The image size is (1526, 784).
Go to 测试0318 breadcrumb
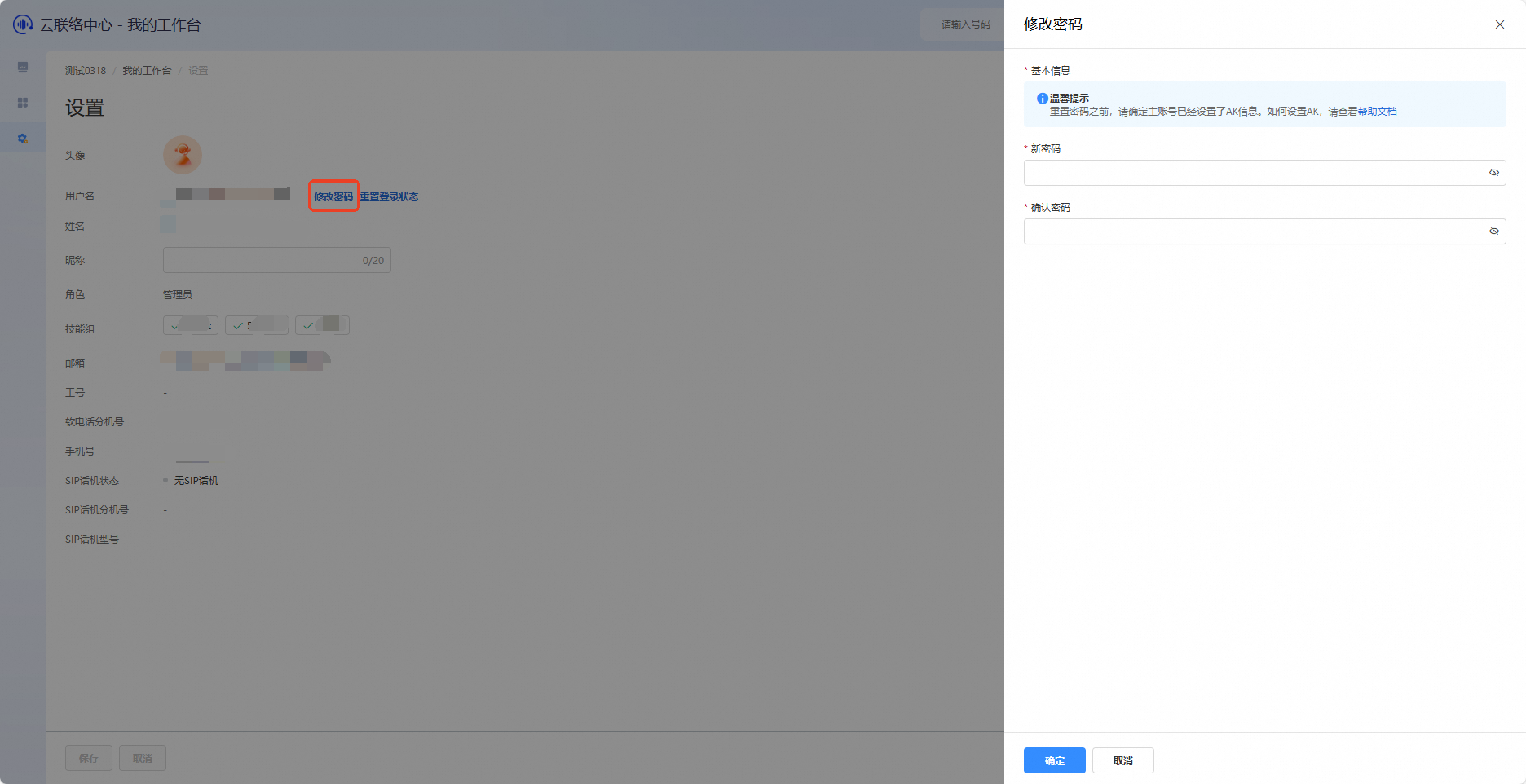[86, 71]
